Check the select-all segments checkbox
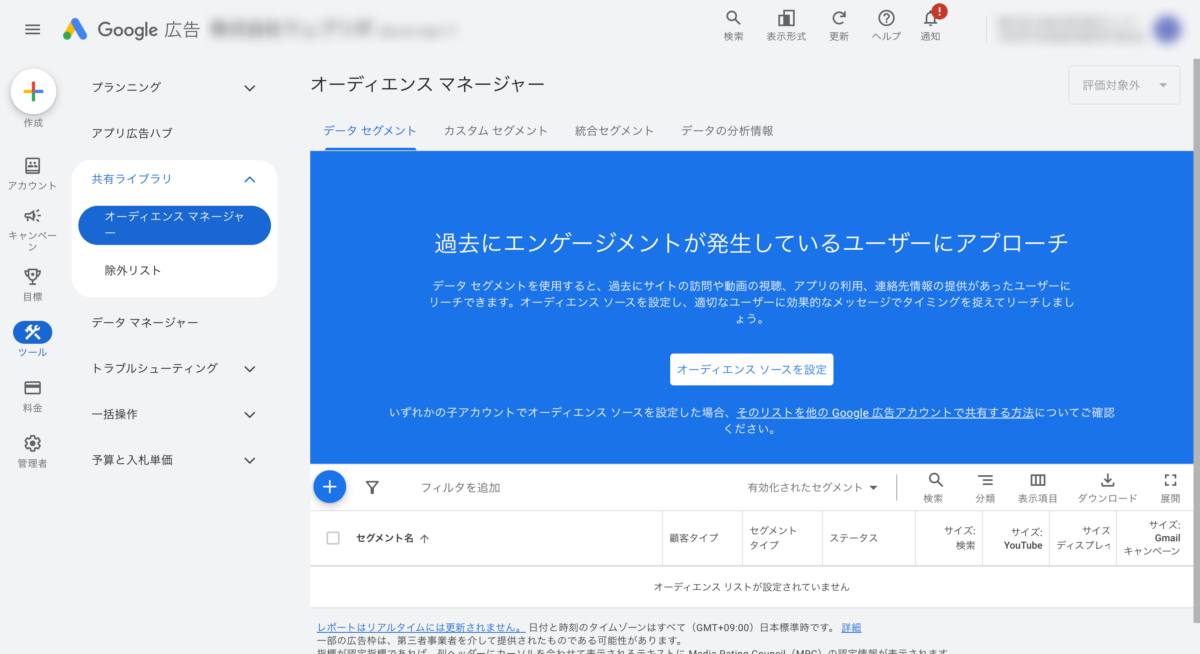Viewport: 1200px width, 654px height. 333,538
